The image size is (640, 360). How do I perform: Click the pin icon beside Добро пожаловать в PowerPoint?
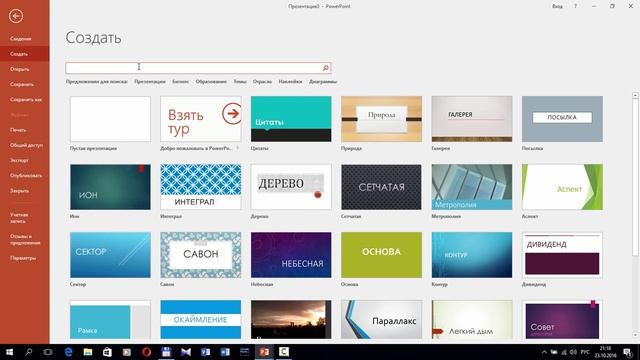point(238,148)
